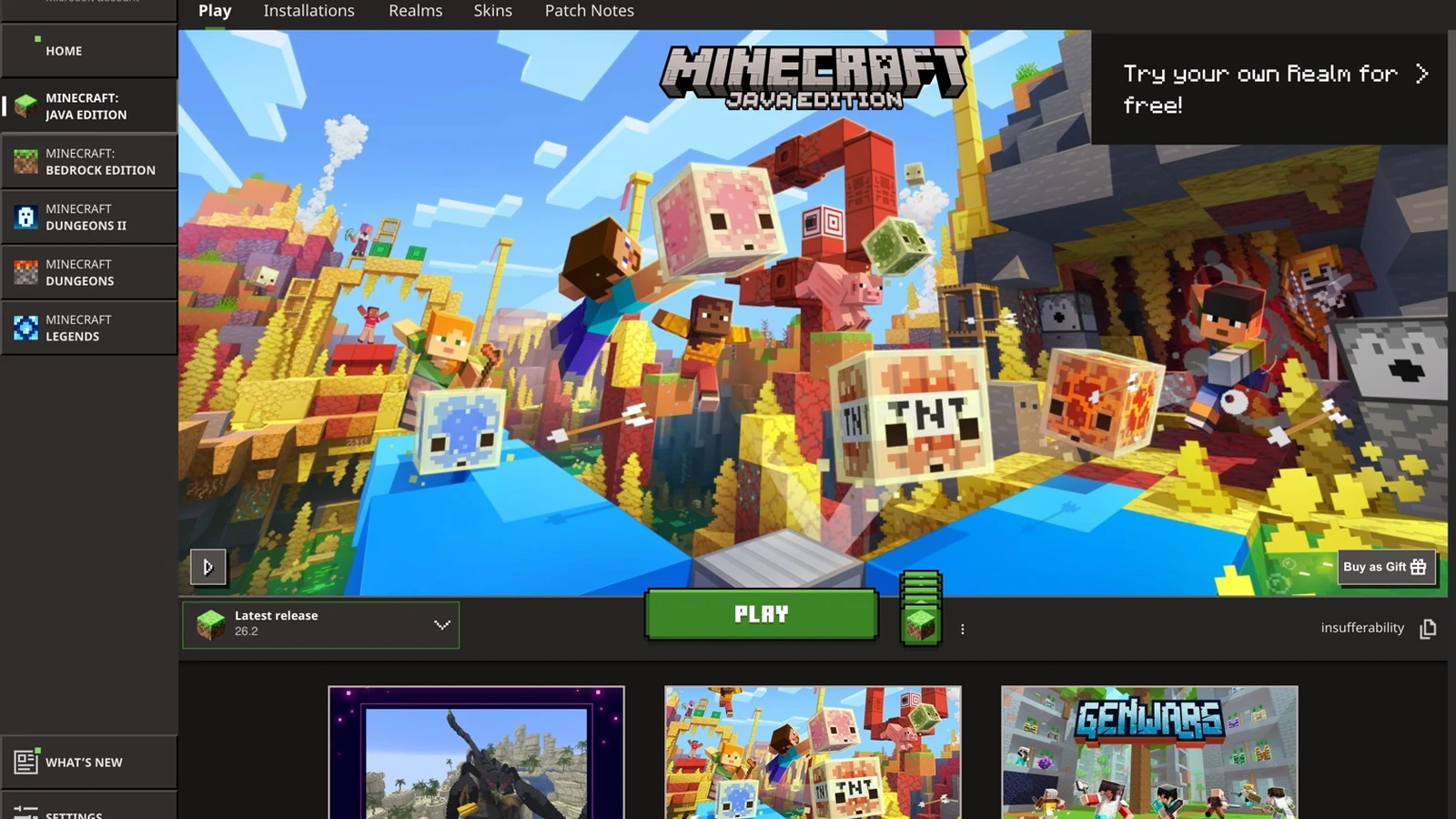
Task: Click the copy/account icon beside insufferability
Action: [x=1428, y=629]
